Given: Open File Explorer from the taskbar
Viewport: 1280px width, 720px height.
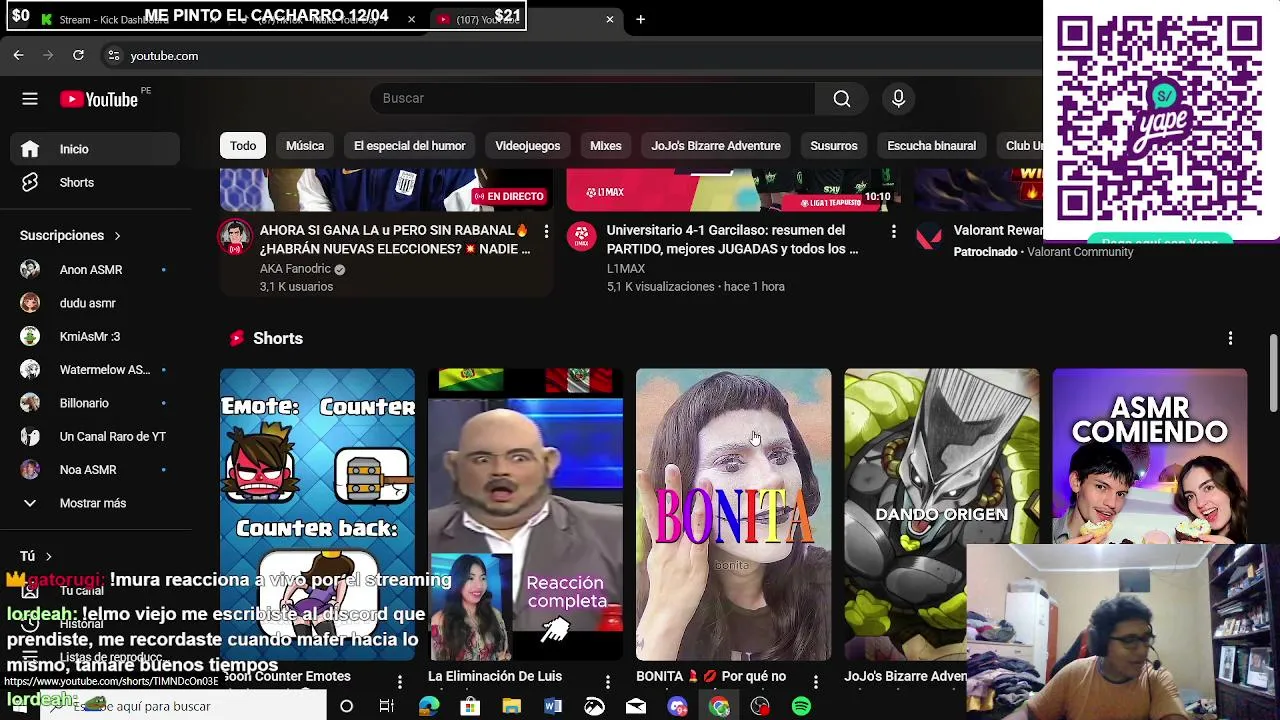Looking at the screenshot, I should point(511,706).
